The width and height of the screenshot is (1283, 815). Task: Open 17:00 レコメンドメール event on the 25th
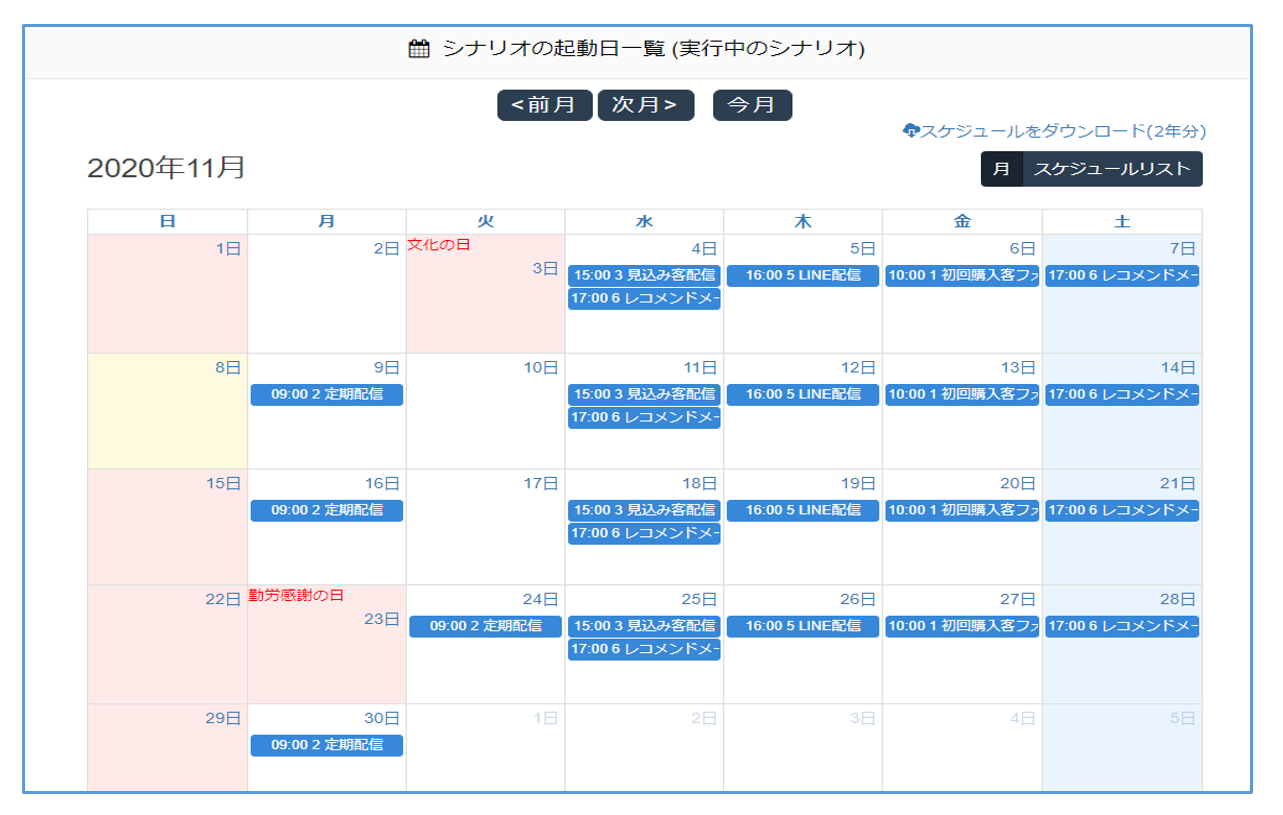coord(644,650)
